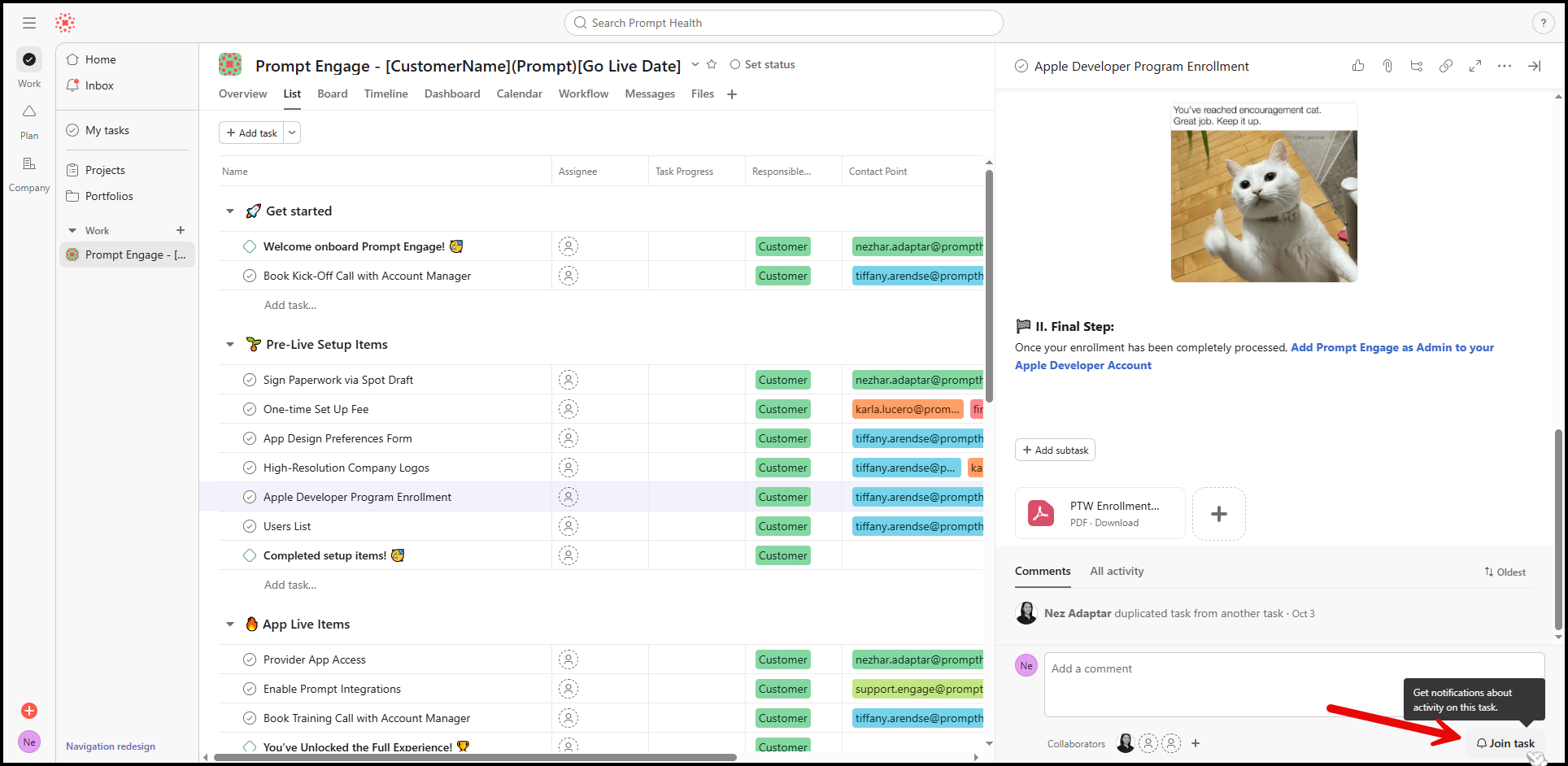Add a new project under Work
The width and height of the screenshot is (1568, 766).
tap(181, 230)
